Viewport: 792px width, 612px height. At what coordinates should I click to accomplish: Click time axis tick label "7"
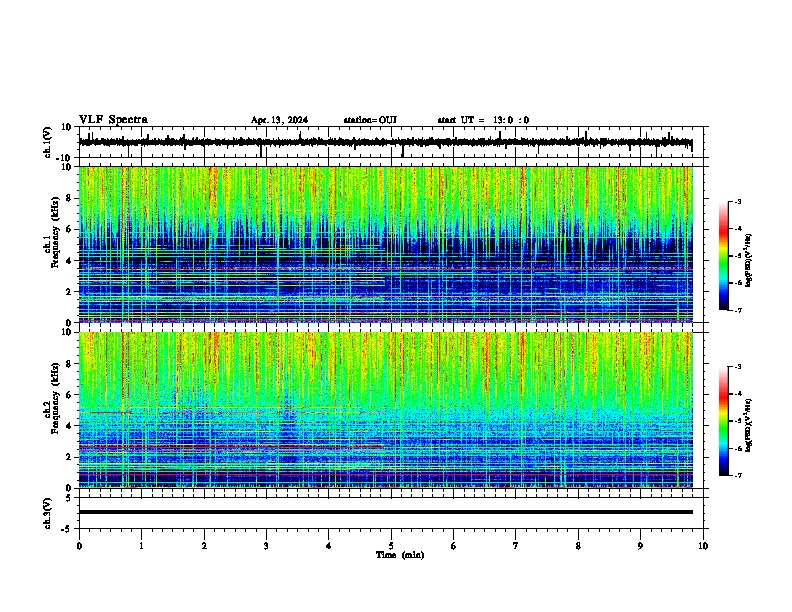pos(516,546)
